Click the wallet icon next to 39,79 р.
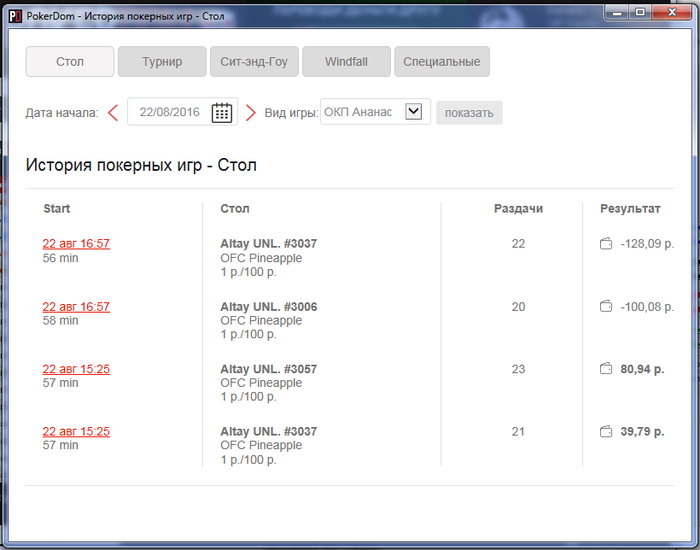The height and width of the screenshot is (550, 700). point(606,432)
